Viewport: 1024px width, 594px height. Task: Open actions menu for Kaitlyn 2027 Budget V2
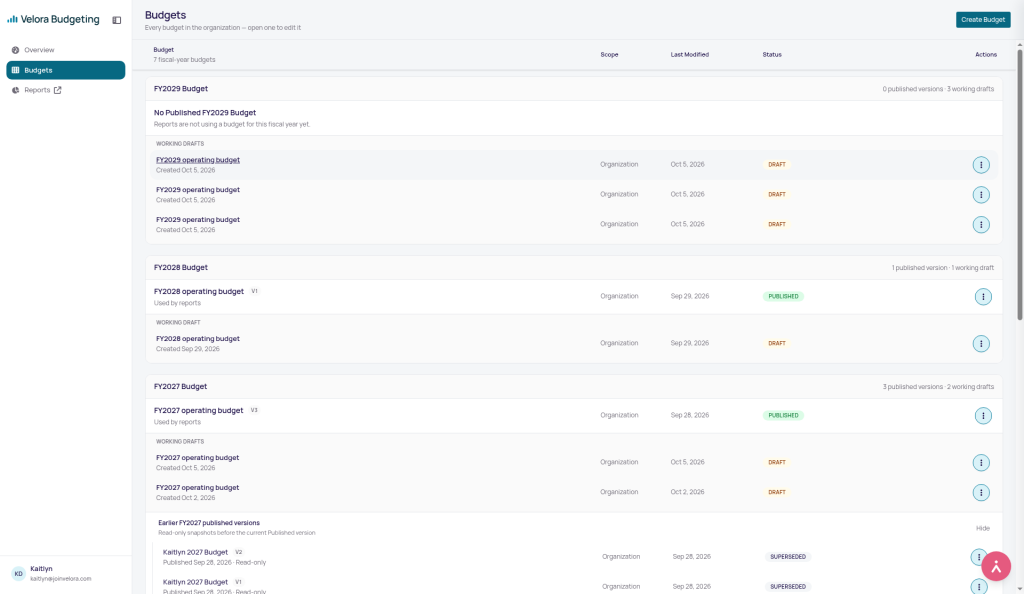(978, 557)
